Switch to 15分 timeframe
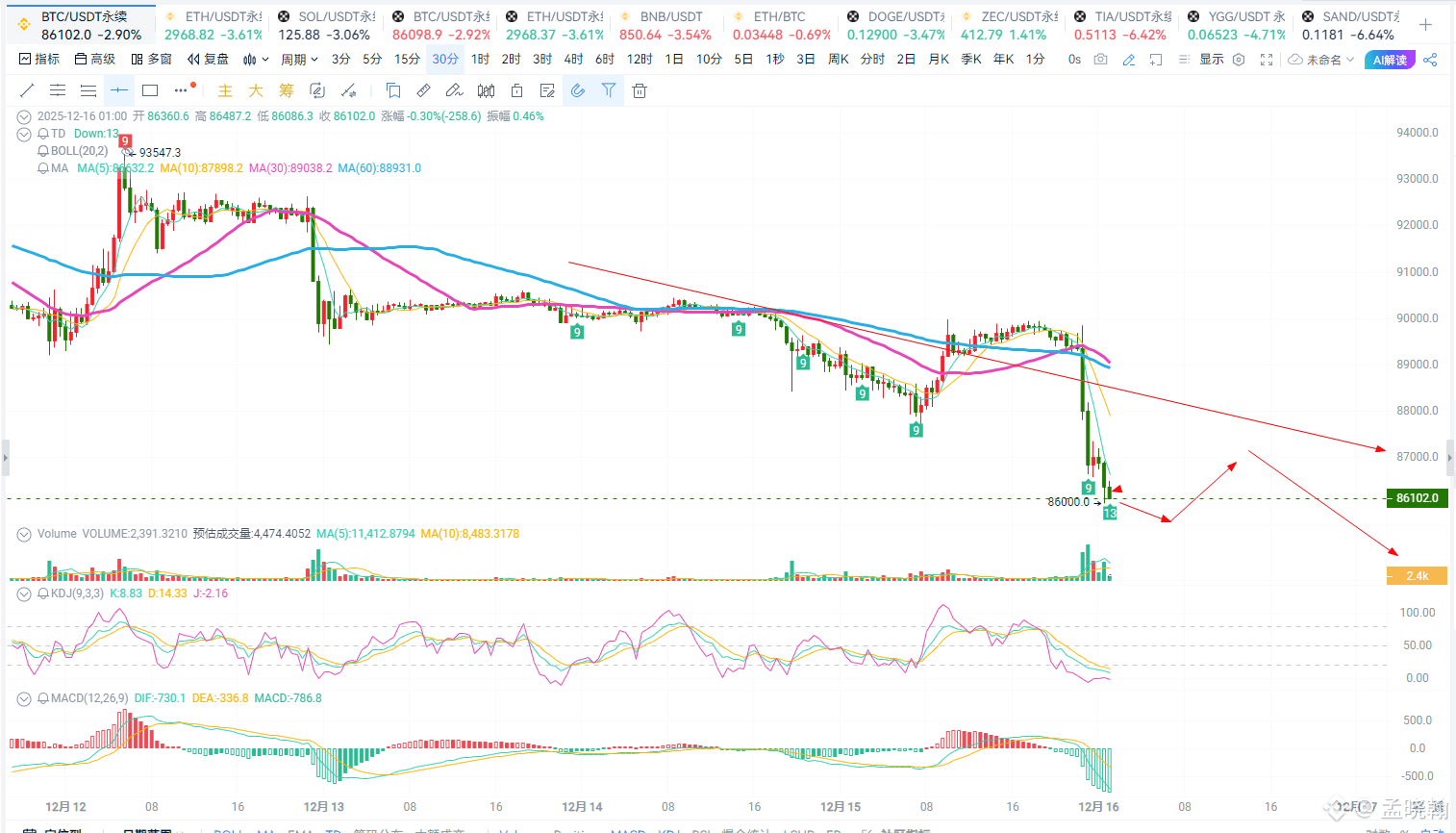This screenshot has width=1456, height=833. pos(407,60)
